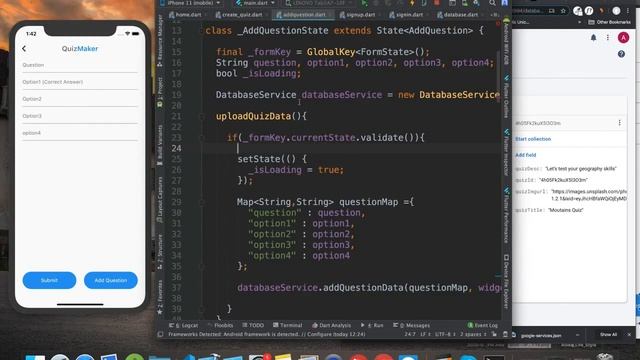Toggle the fold marker beside uploadQuizData()
640x360 pixels.
202,116
